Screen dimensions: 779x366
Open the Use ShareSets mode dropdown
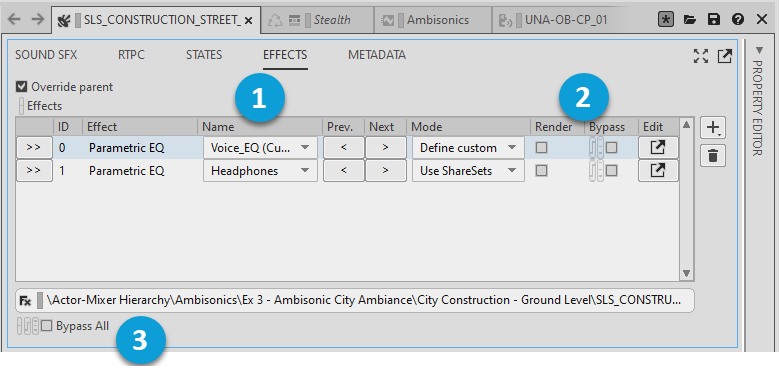pyautogui.click(x=468, y=170)
